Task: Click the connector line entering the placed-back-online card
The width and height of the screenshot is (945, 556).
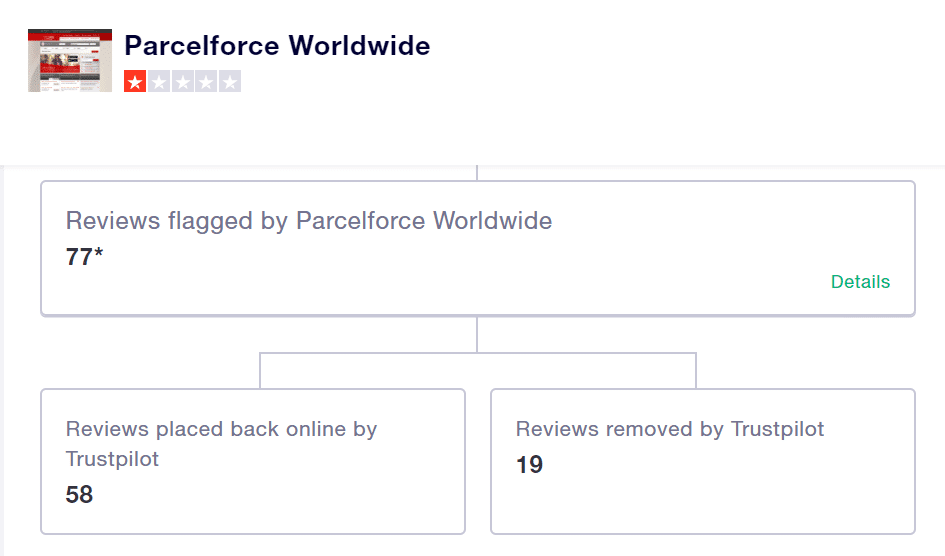Action: click(260, 371)
